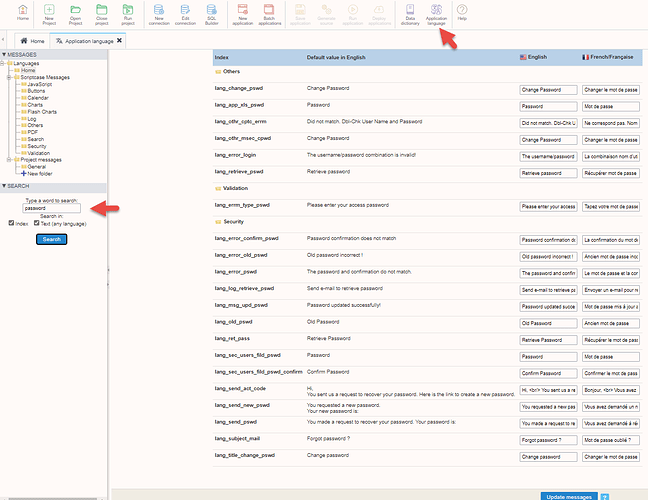Collapse Scriptcase Messages tree node
The image size is (648, 500).
pyautogui.click(x=9, y=77)
